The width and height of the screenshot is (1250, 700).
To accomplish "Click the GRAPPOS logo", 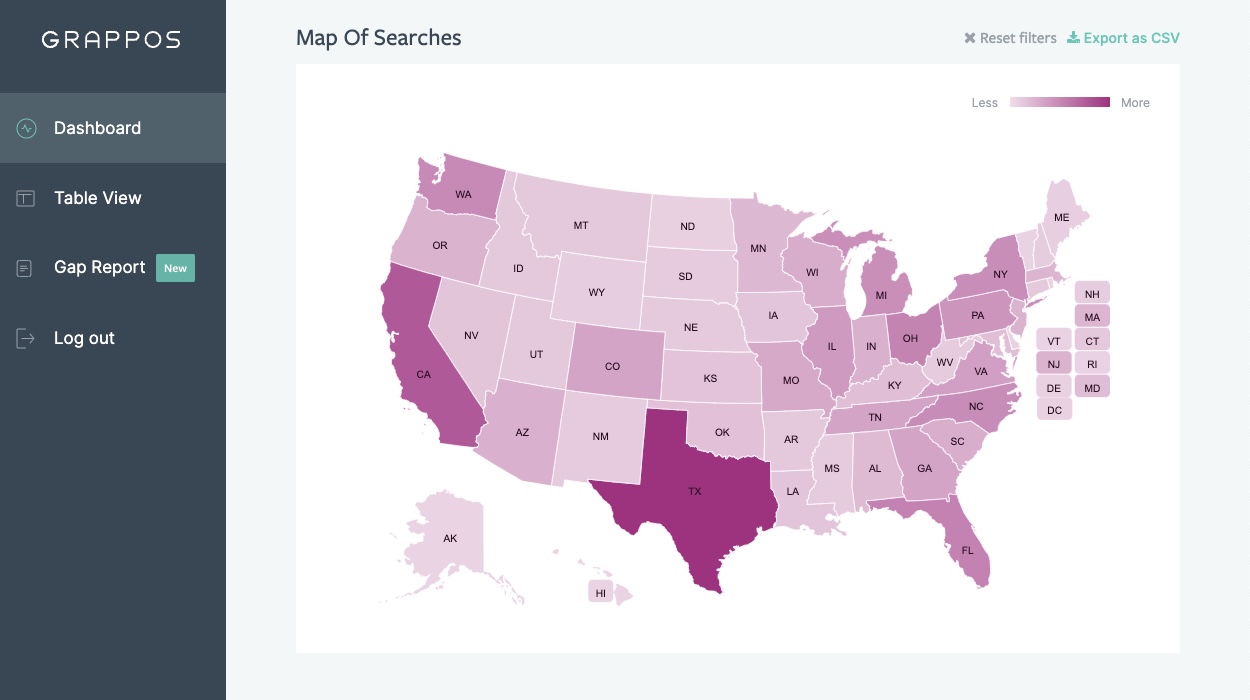I will [110, 40].
